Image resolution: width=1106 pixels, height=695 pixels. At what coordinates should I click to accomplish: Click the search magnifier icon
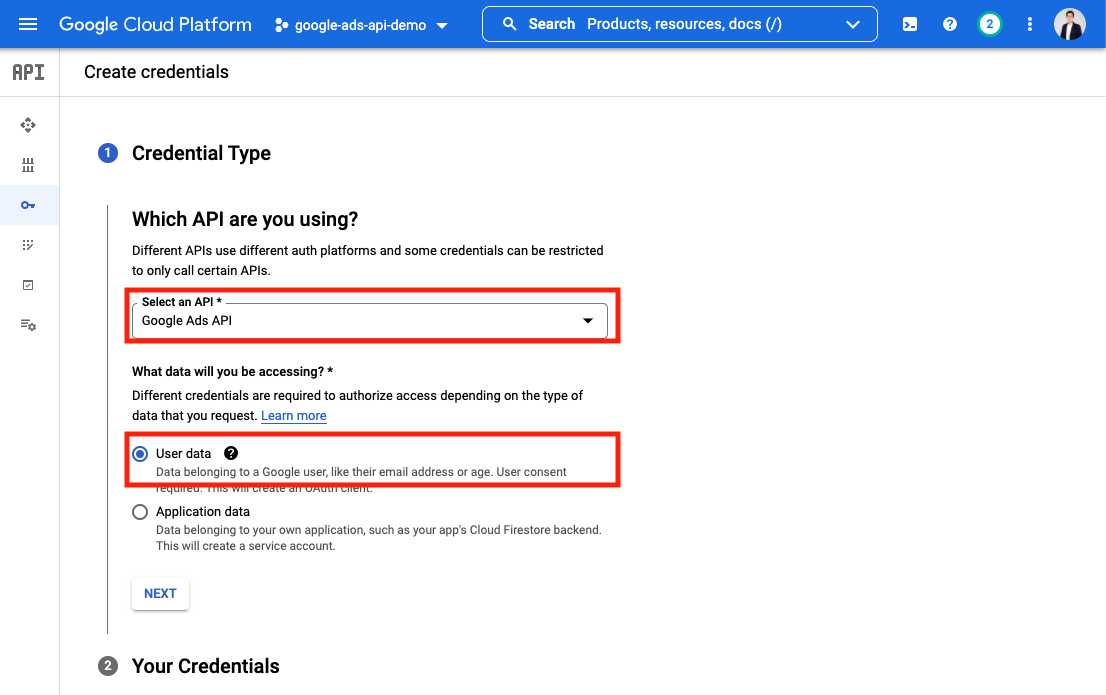pos(509,24)
